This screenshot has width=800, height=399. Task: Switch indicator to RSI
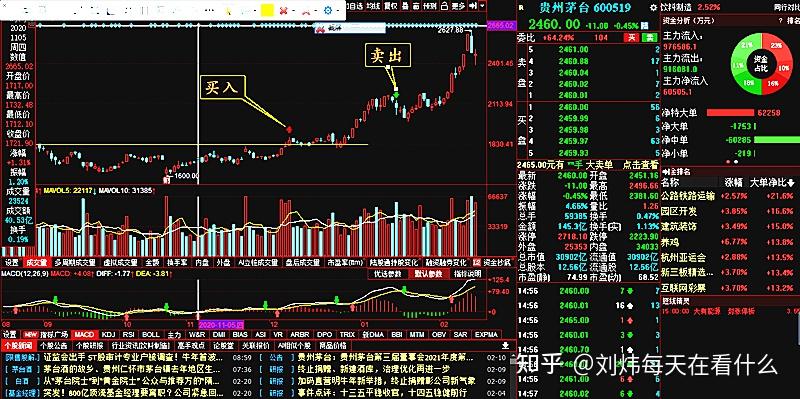[x=129, y=334]
